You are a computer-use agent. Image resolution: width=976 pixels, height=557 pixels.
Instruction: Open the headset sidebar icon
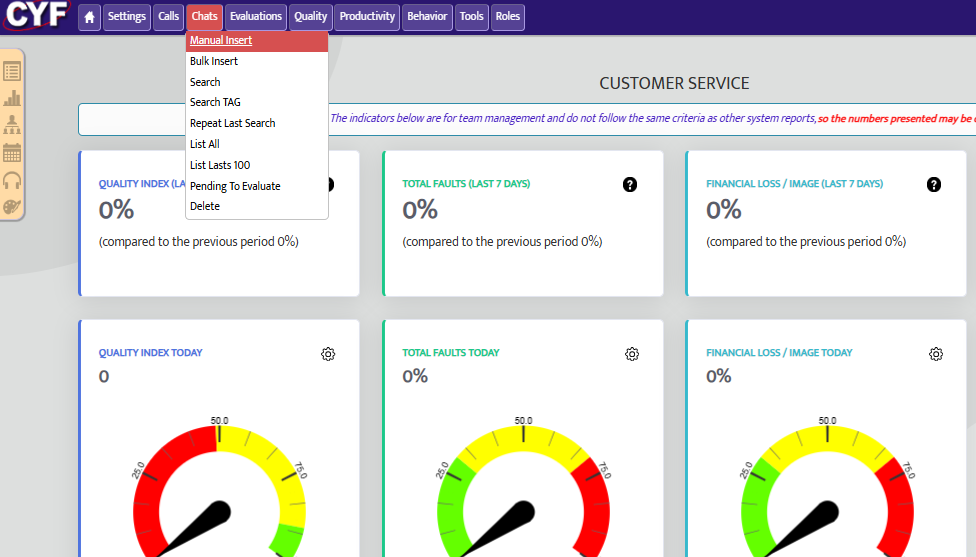12,180
